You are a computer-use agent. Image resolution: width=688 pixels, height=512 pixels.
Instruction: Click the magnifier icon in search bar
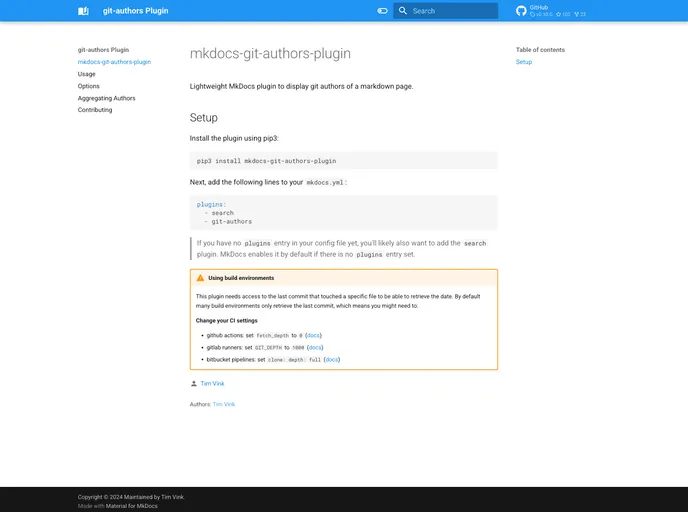coord(402,11)
